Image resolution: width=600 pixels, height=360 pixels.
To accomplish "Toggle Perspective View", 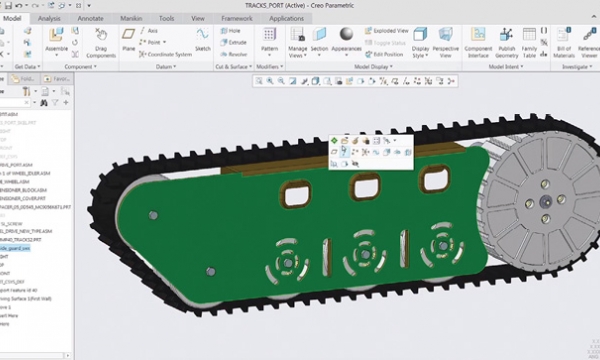I will (445, 42).
